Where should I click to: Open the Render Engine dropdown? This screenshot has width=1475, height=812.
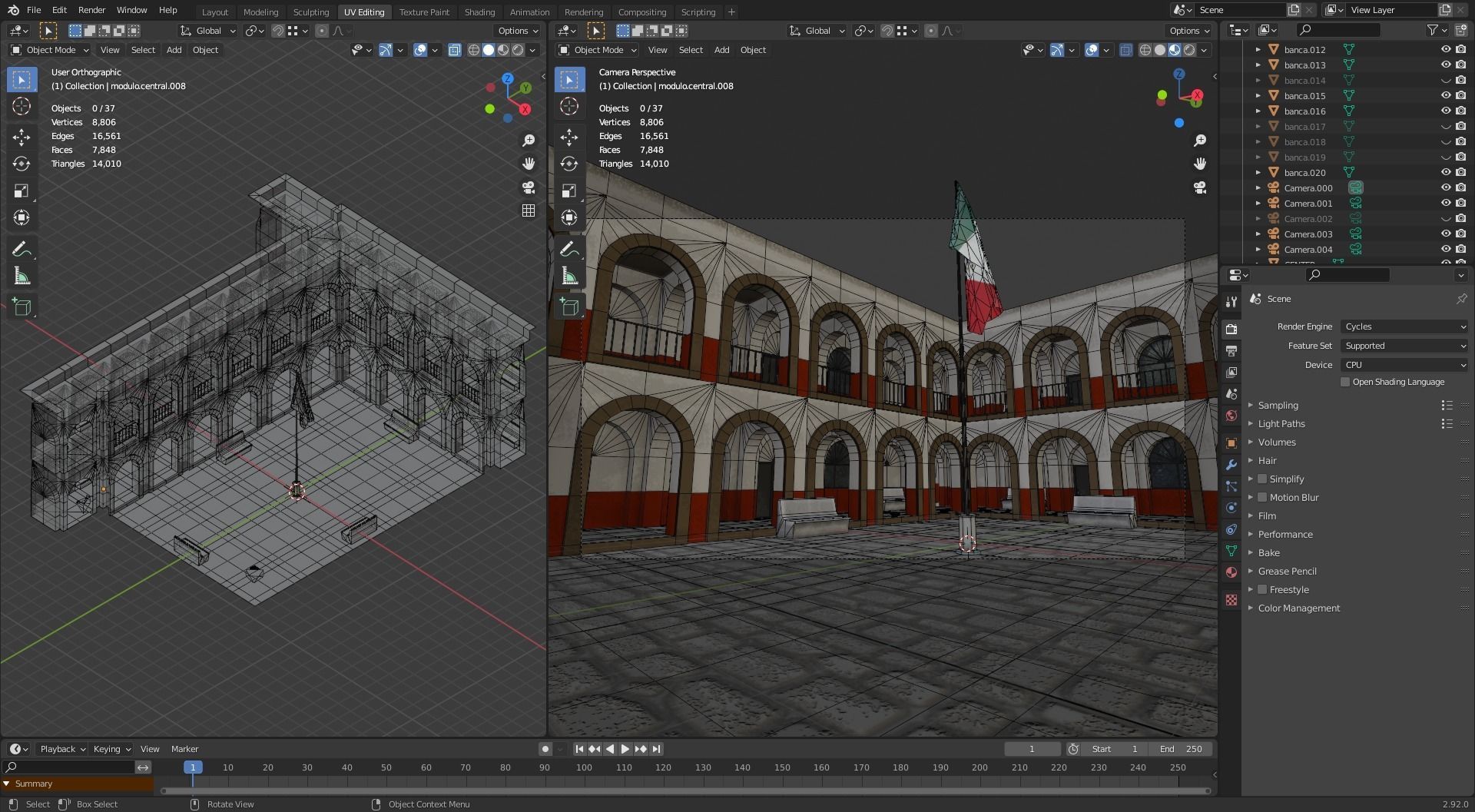coord(1404,326)
